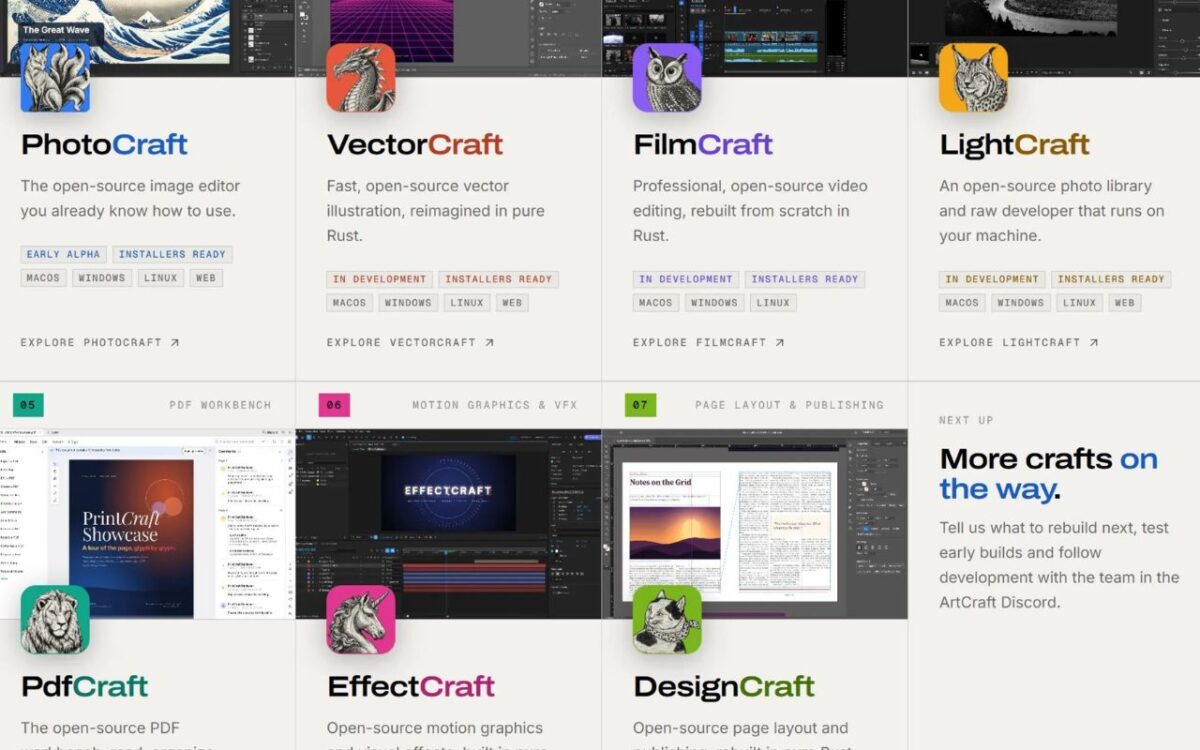Viewport: 1200px width, 750px height.
Task: Select the Linux tag under FilmCraft
Action: point(773,302)
